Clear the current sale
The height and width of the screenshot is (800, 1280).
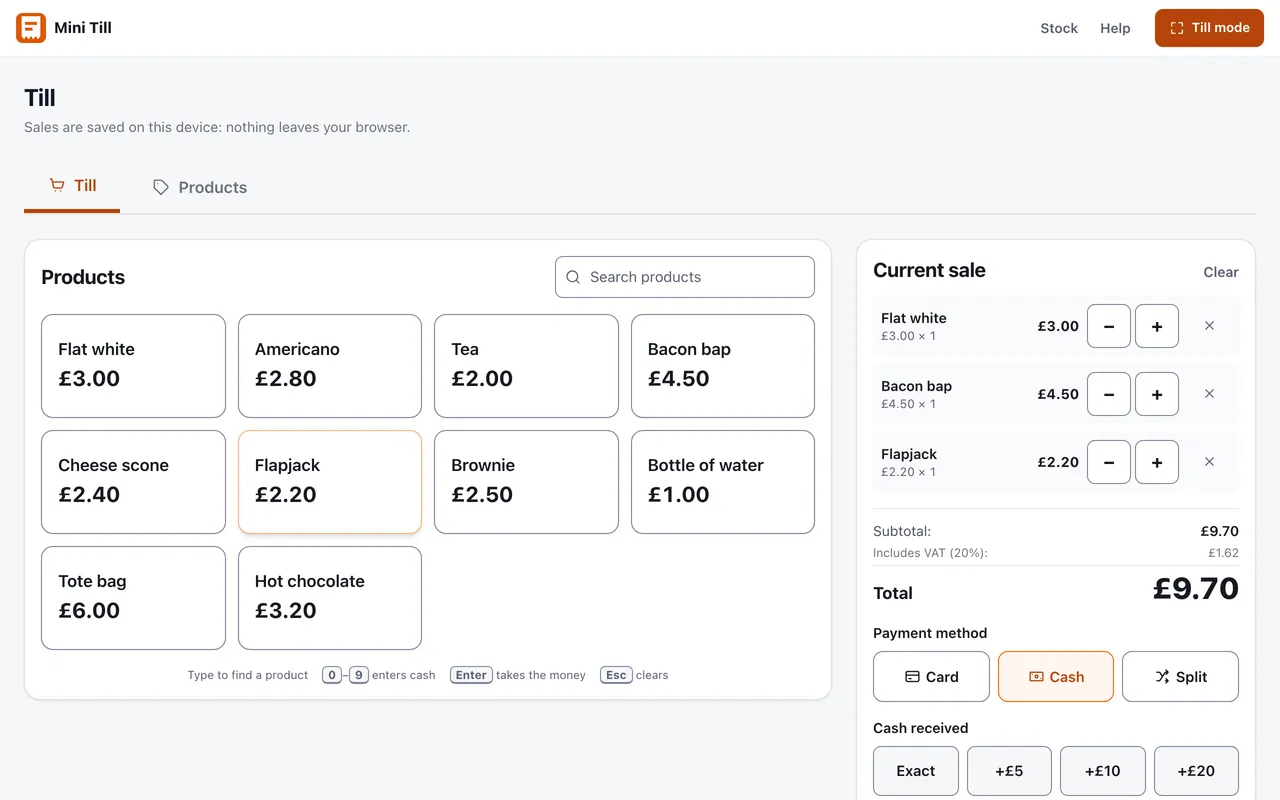[x=1221, y=272]
